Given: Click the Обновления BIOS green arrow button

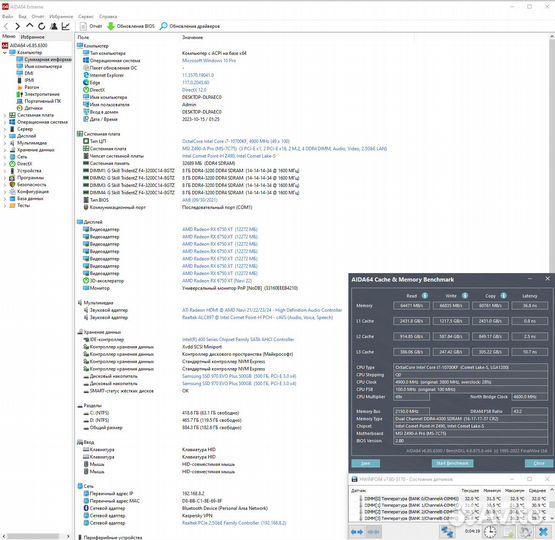Looking at the screenshot, I should tap(131, 26).
